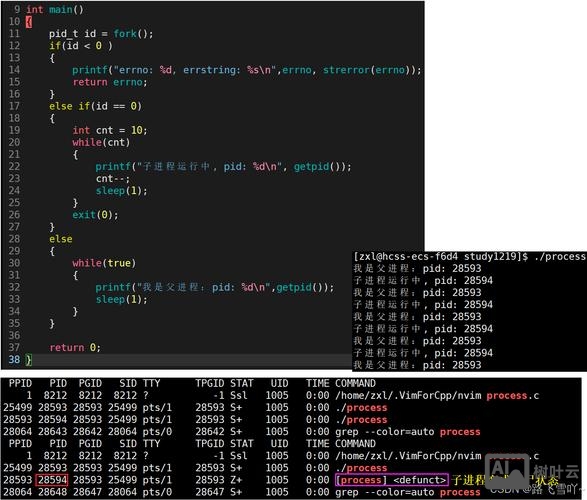Click the 'Z+' zombie status value
587x500 pixels.
[236, 480]
